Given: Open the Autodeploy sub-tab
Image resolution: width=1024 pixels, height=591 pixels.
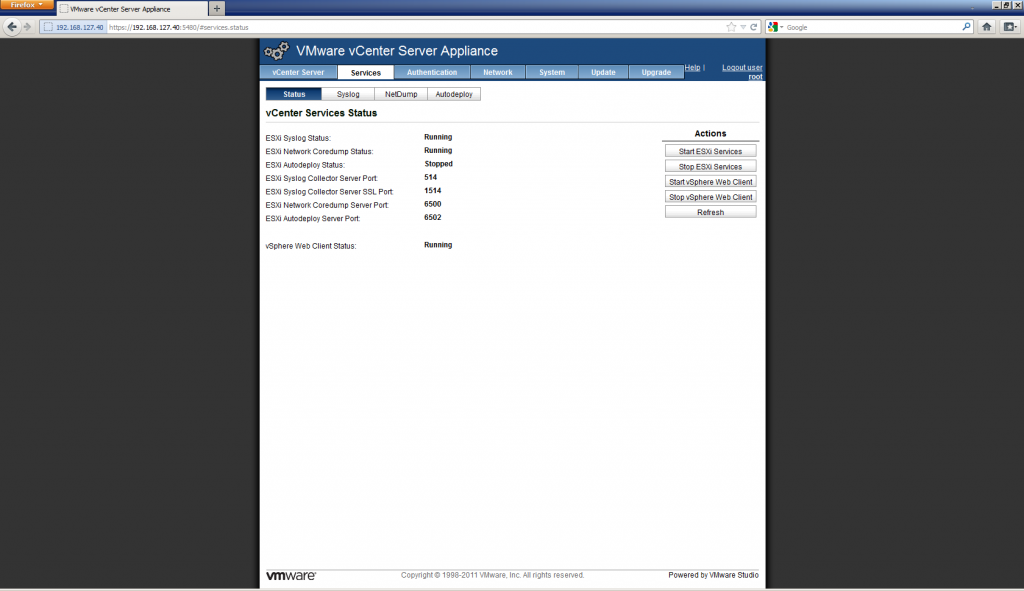Looking at the screenshot, I should [x=454, y=94].
